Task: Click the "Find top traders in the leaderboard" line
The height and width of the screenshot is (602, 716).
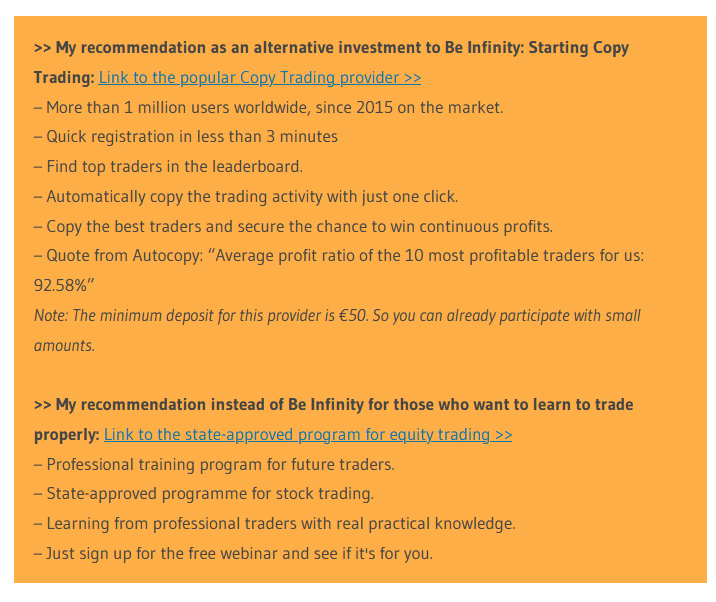Action: coord(168,166)
